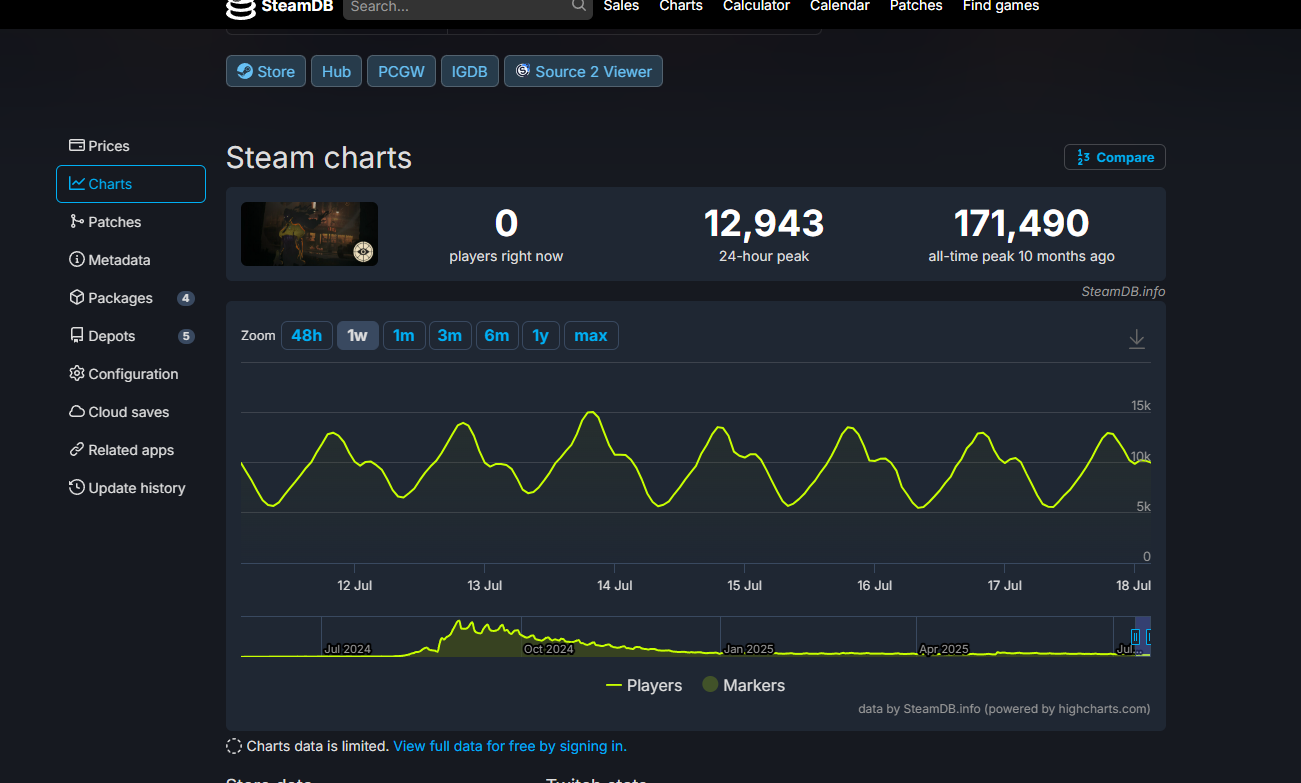
Task: Click the Charts line-graph icon
Action: coord(76,184)
